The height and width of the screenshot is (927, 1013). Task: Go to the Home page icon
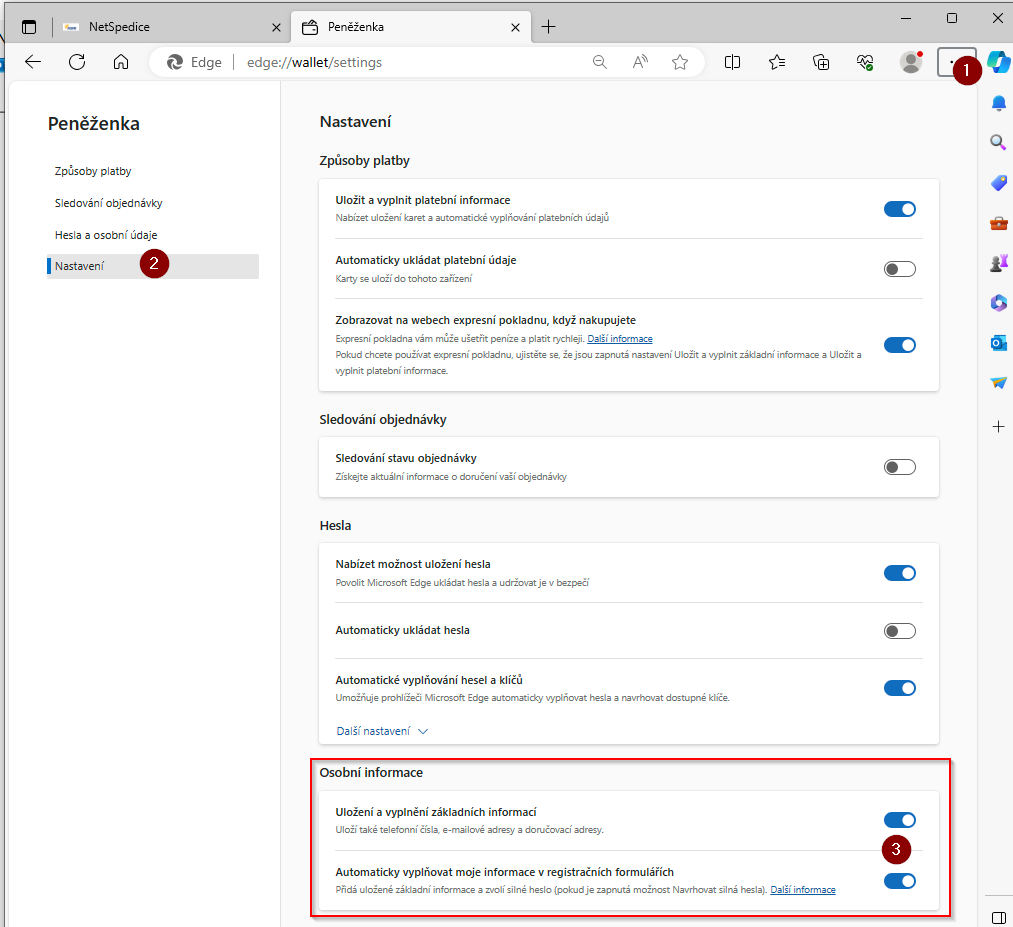[121, 62]
